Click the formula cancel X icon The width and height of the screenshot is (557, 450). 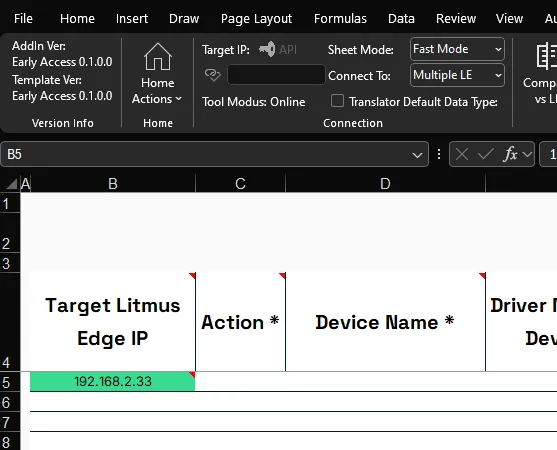click(x=461, y=154)
